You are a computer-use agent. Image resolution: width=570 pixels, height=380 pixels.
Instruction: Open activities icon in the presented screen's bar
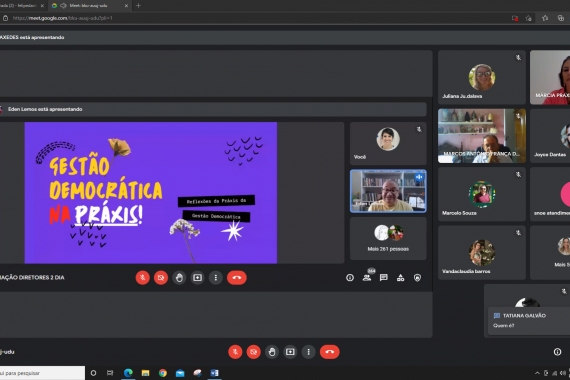pos(400,278)
